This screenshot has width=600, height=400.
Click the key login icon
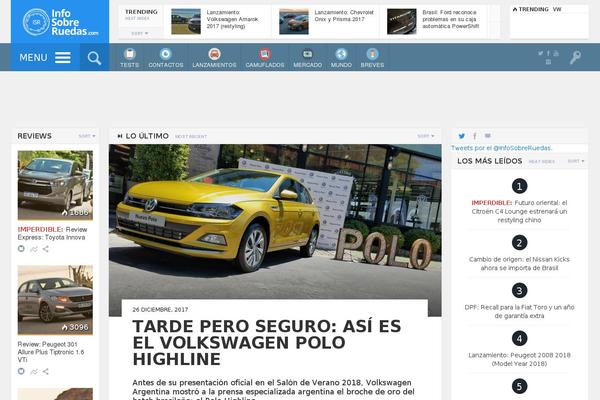coord(575,57)
